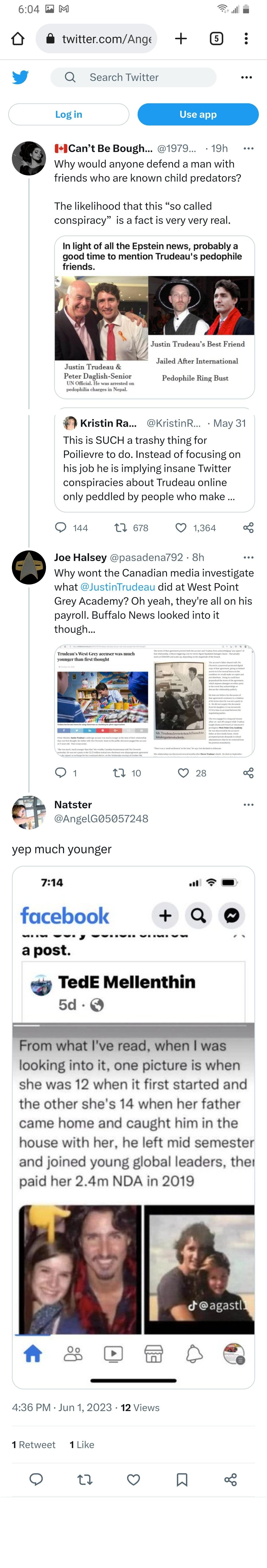Open the quoted Kristin Ra... tweet
The image size is (267, 1568).
[154, 463]
